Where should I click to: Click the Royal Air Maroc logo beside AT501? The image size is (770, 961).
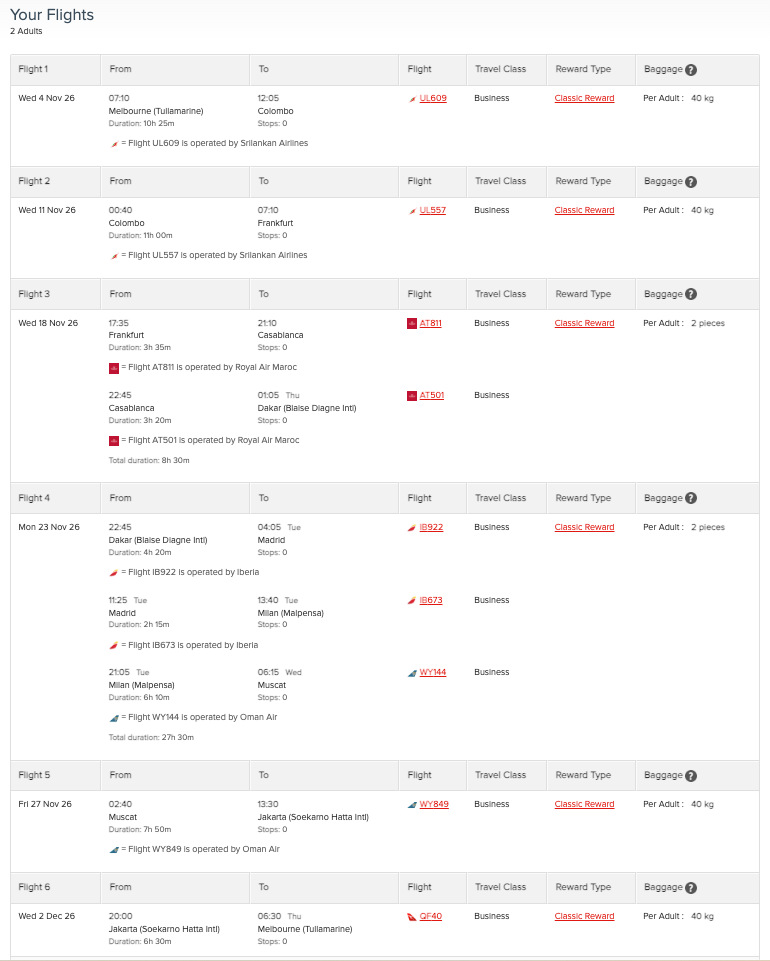tap(412, 395)
